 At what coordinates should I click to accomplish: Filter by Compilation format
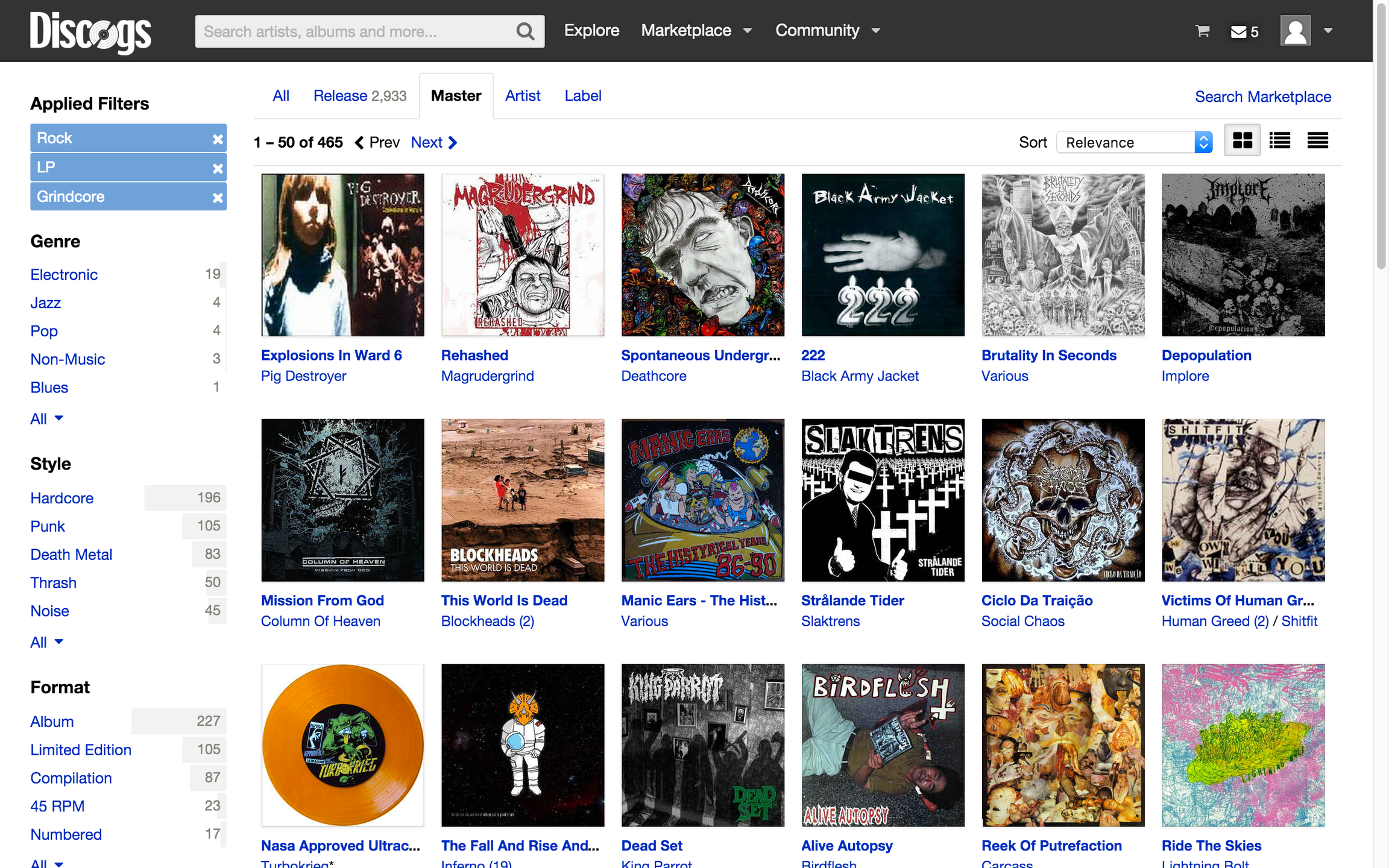pos(71,779)
